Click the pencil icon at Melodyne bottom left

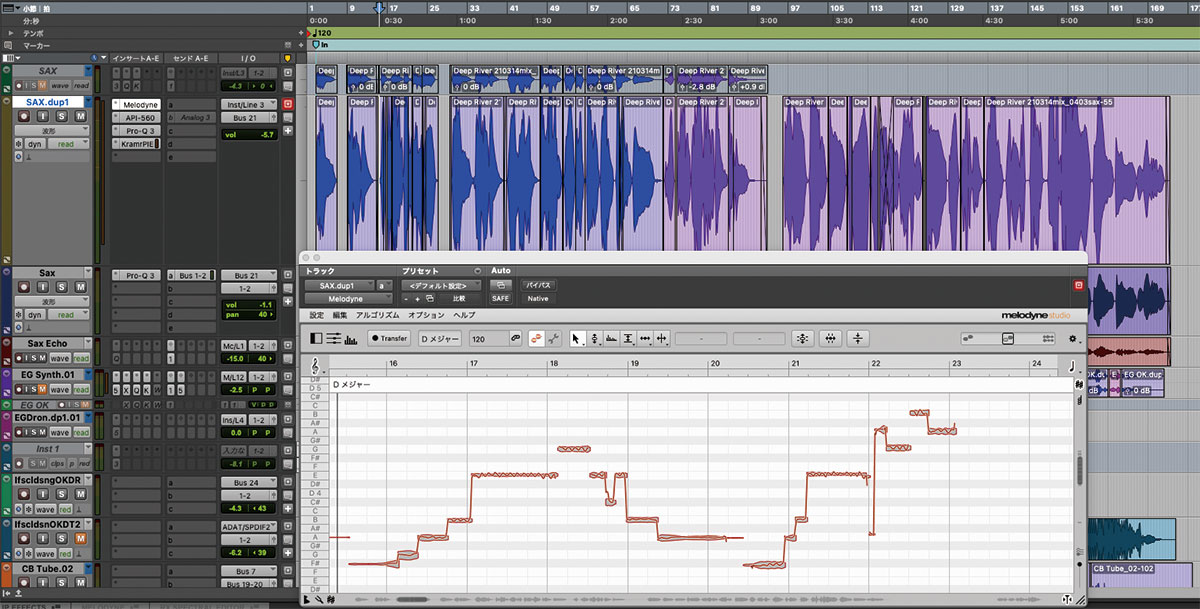pyautogui.click(x=320, y=599)
